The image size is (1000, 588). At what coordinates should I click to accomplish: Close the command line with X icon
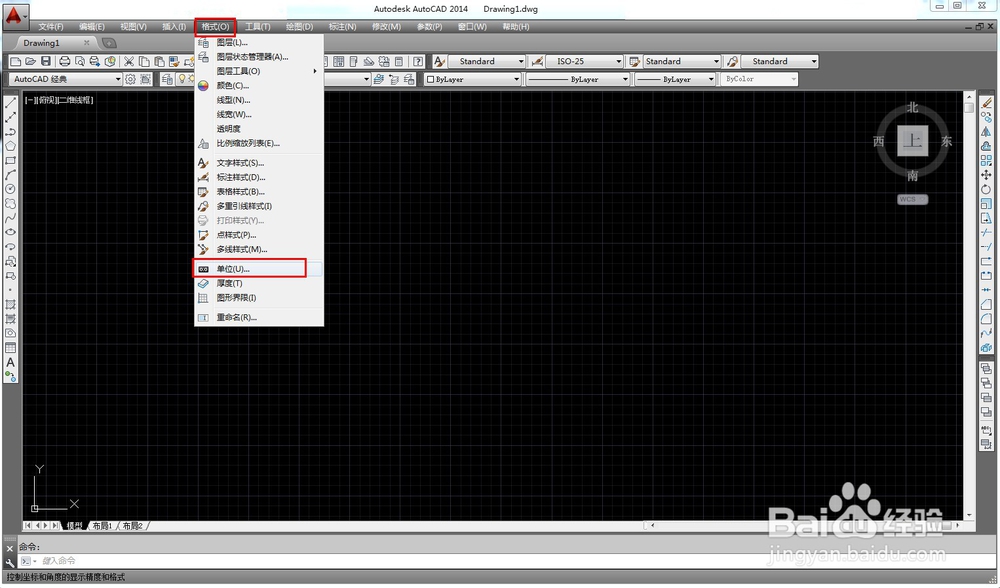point(10,548)
